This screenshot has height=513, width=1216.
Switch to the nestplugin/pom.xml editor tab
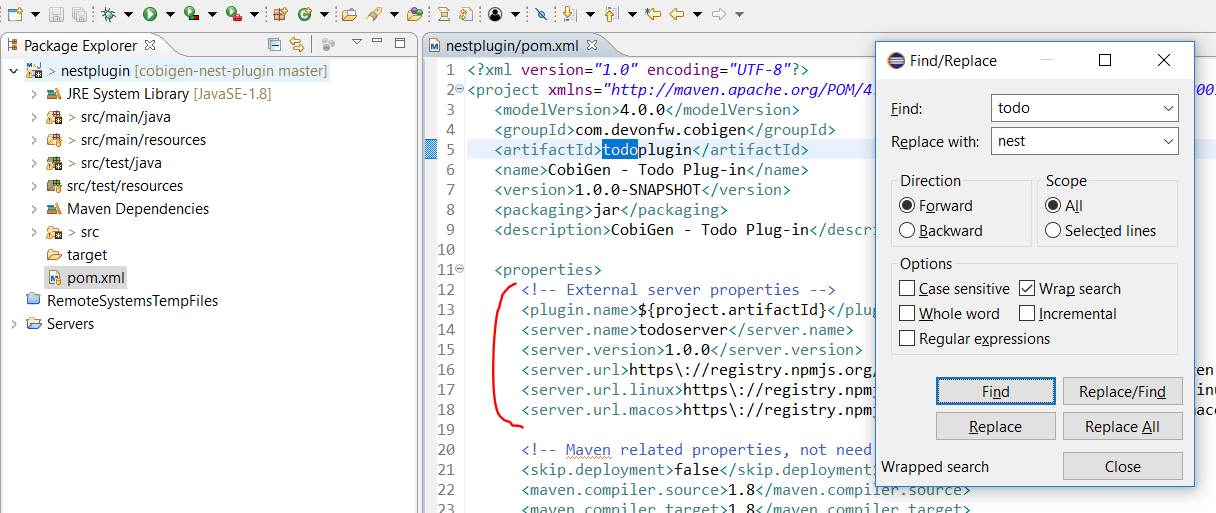[511, 45]
